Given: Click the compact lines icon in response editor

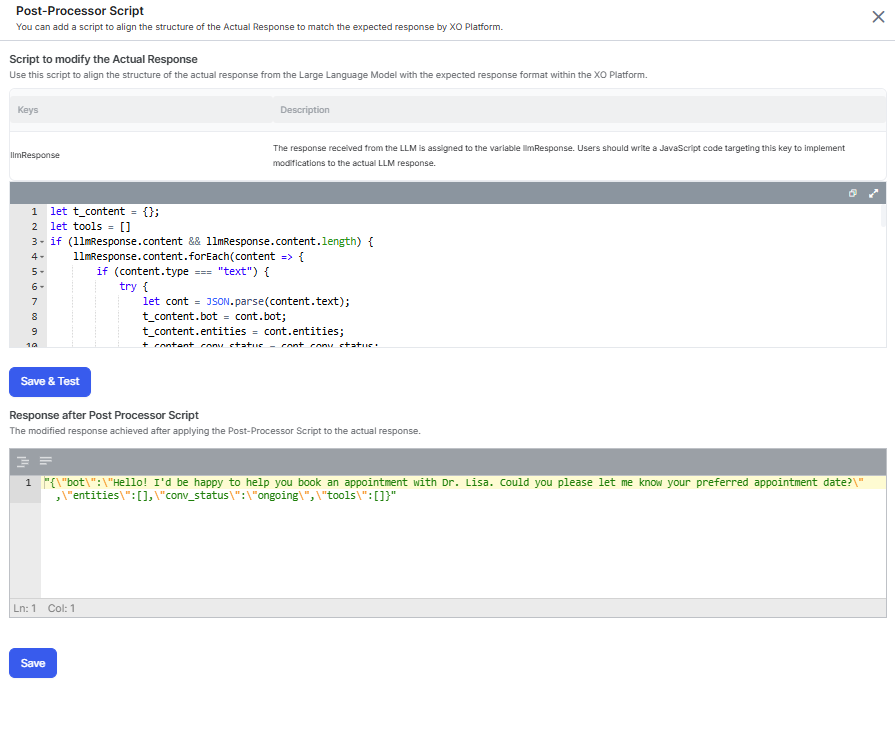Looking at the screenshot, I should pos(45,461).
